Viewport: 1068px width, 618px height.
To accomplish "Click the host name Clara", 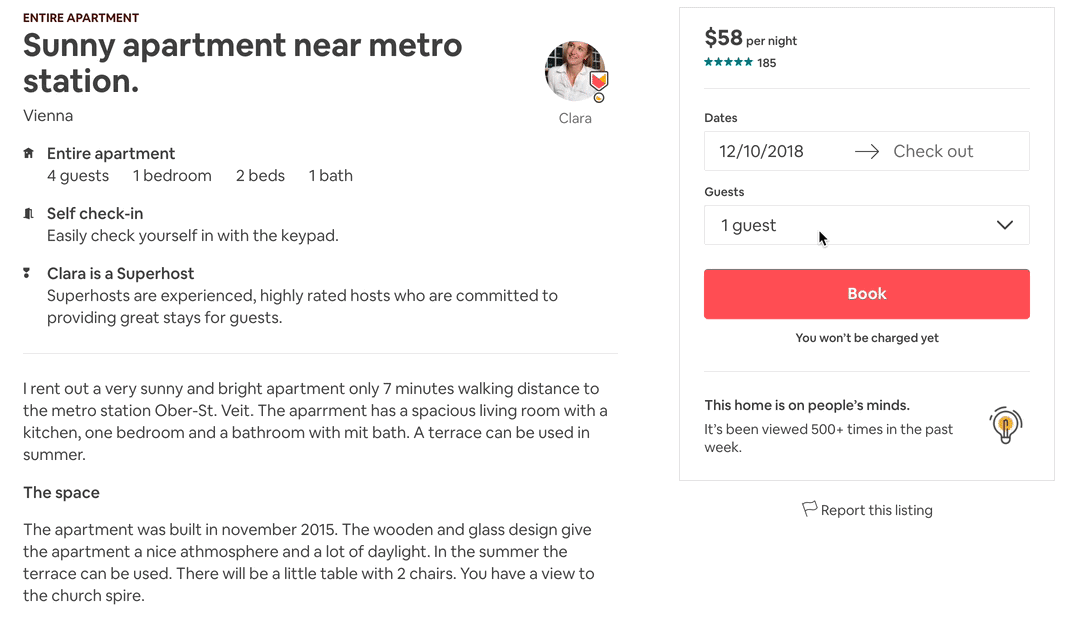I will (x=575, y=118).
